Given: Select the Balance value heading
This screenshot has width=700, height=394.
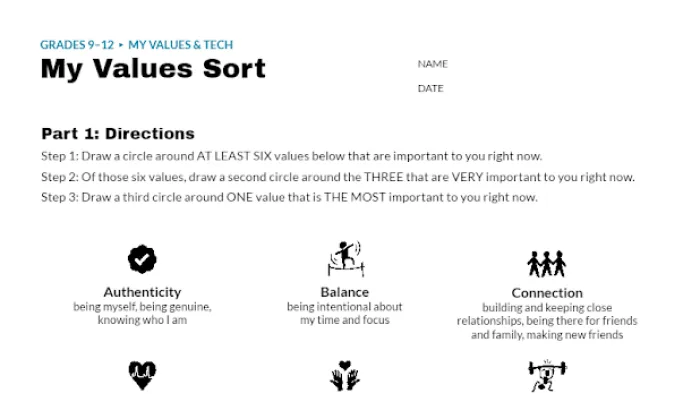Looking at the screenshot, I should [x=345, y=292].
